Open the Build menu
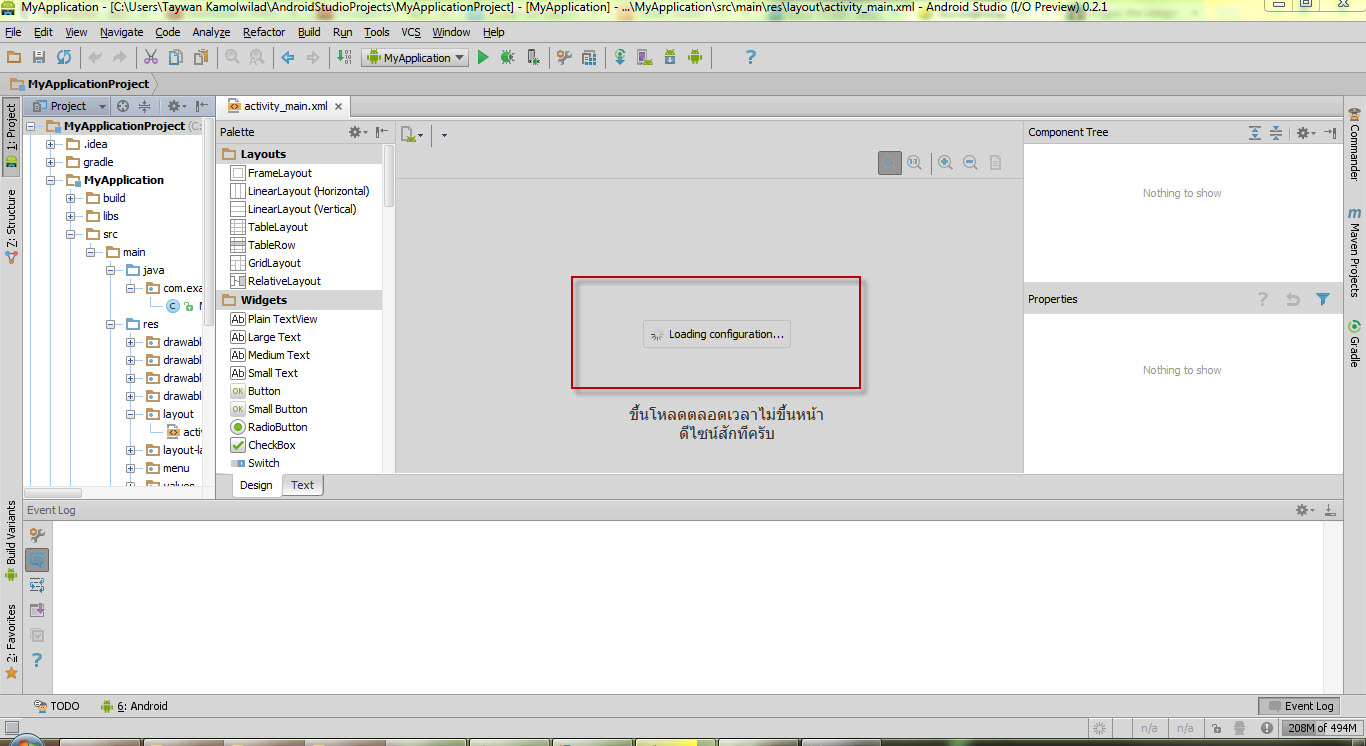Screen dimensions: 1366x746 [x=310, y=32]
